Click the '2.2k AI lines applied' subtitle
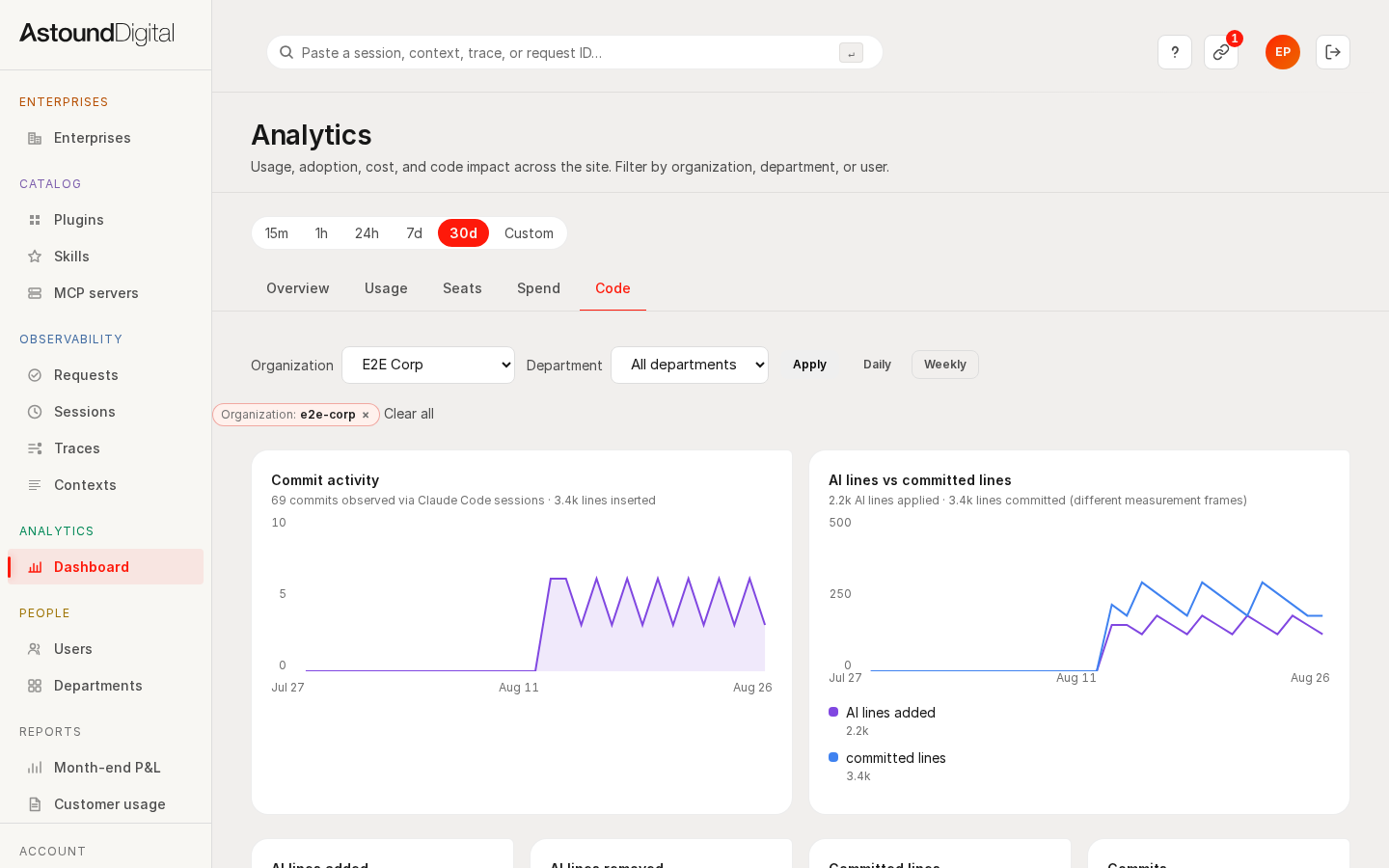The height and width of the screenshot is (868, 1389). (x=1038, y=501)
